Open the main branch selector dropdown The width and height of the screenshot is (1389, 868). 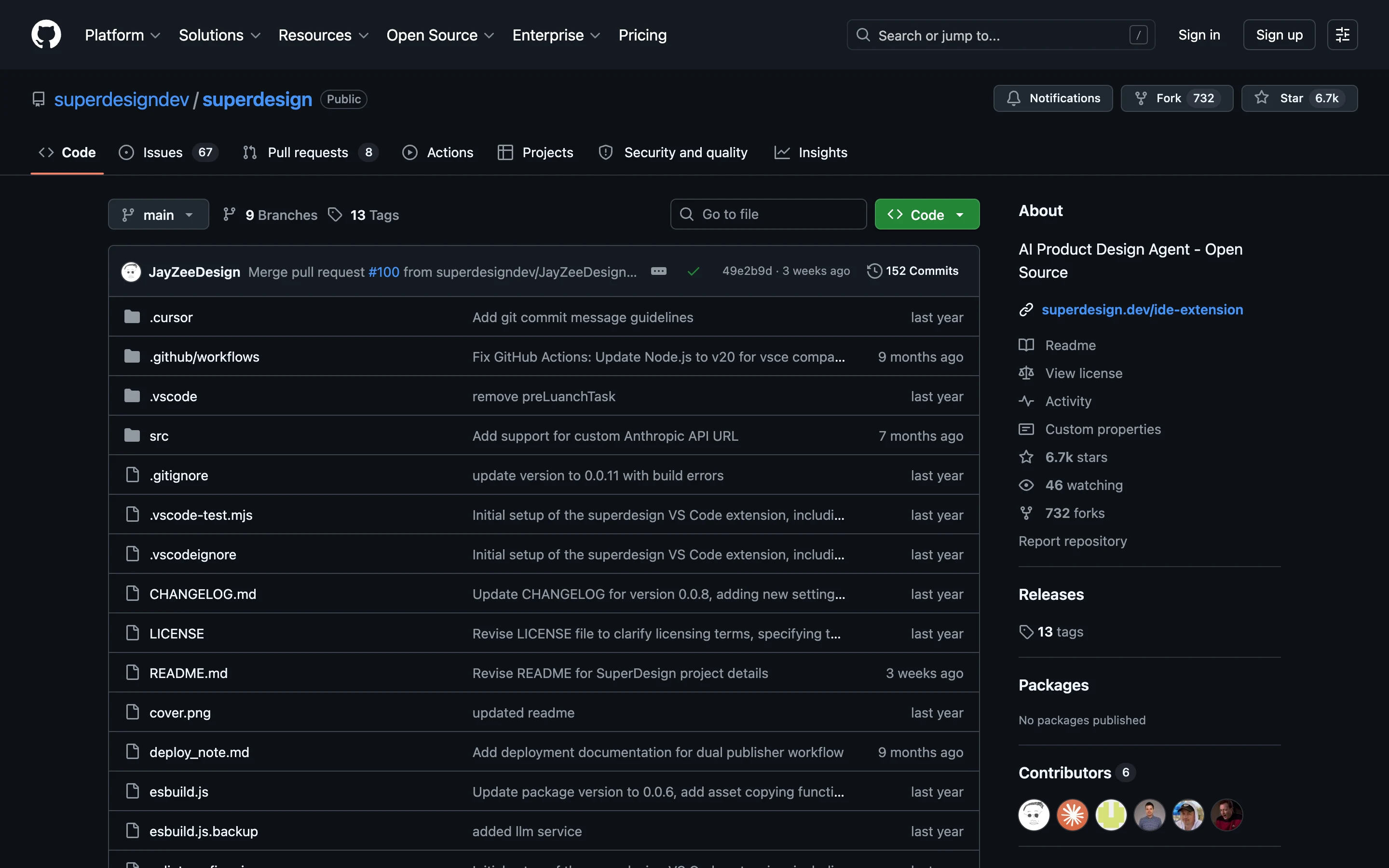[x=158, y=215]
